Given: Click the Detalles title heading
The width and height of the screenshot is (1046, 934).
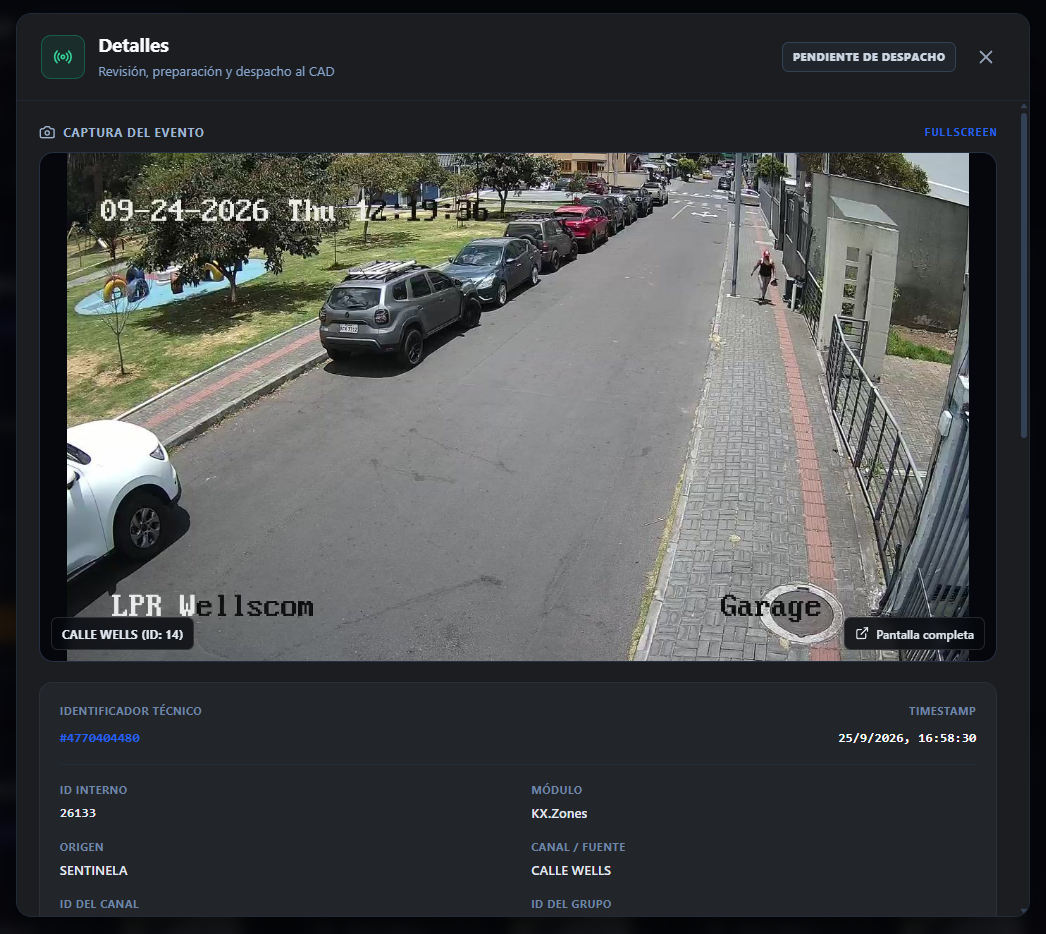Looking at the screenshot, I should click(x=133, y=45).
